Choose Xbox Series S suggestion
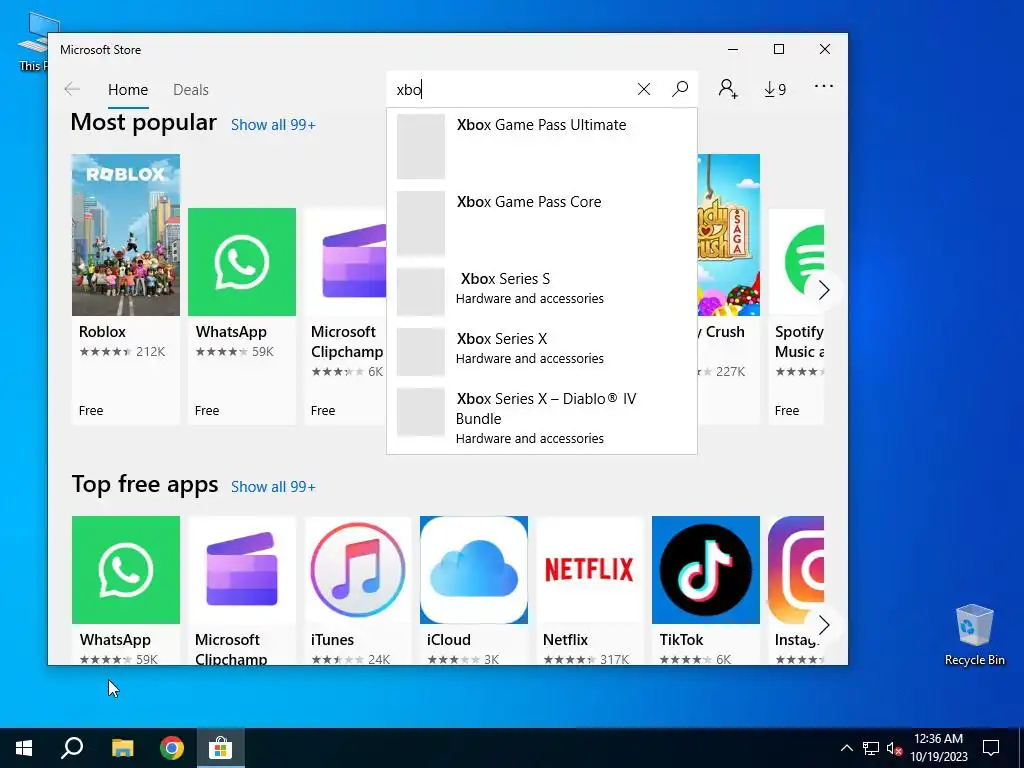This screenshot has height=768, width=1024. tap(542, 291)
